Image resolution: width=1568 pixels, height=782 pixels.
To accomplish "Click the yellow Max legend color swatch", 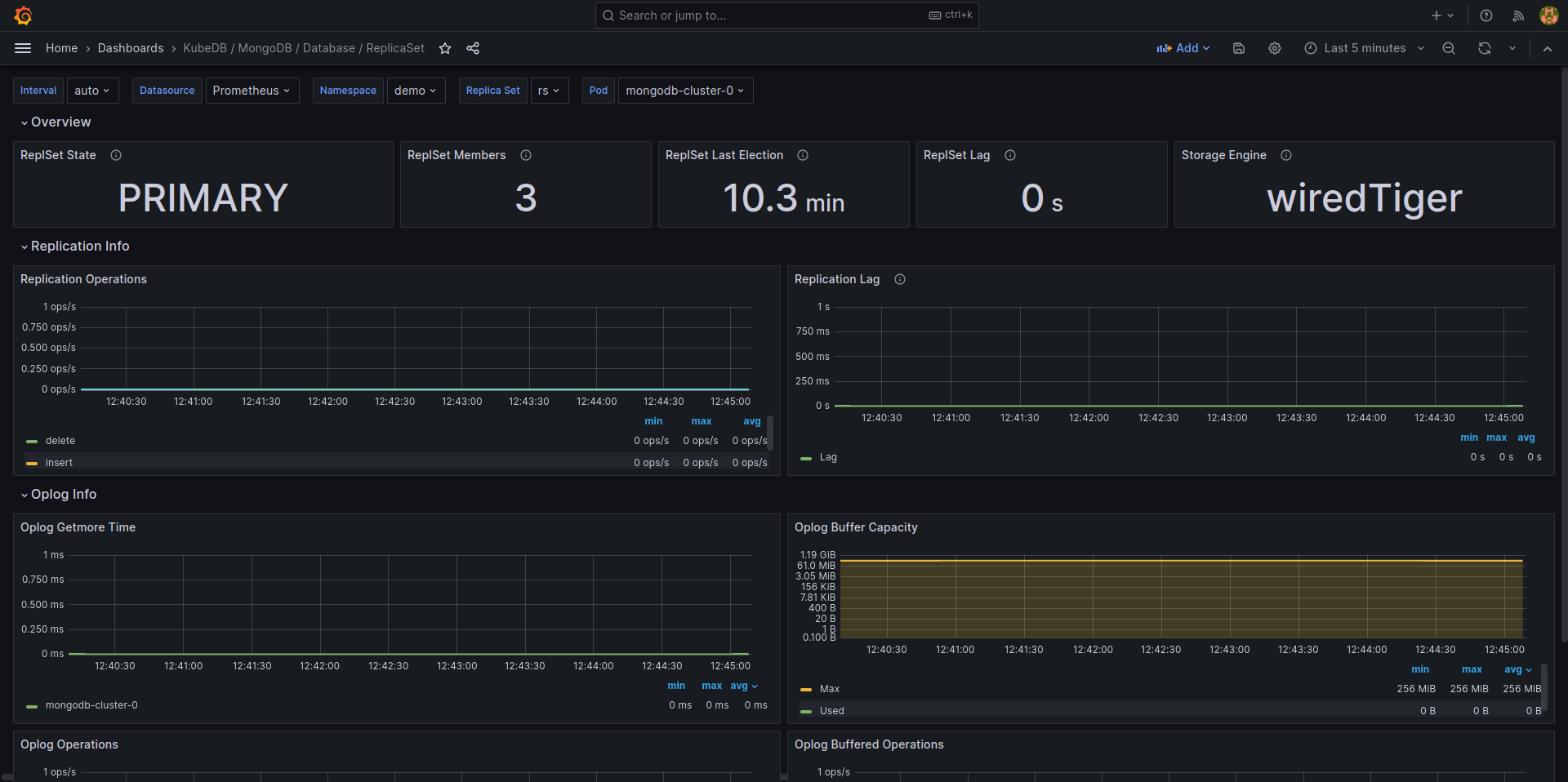I will (806, 690).
